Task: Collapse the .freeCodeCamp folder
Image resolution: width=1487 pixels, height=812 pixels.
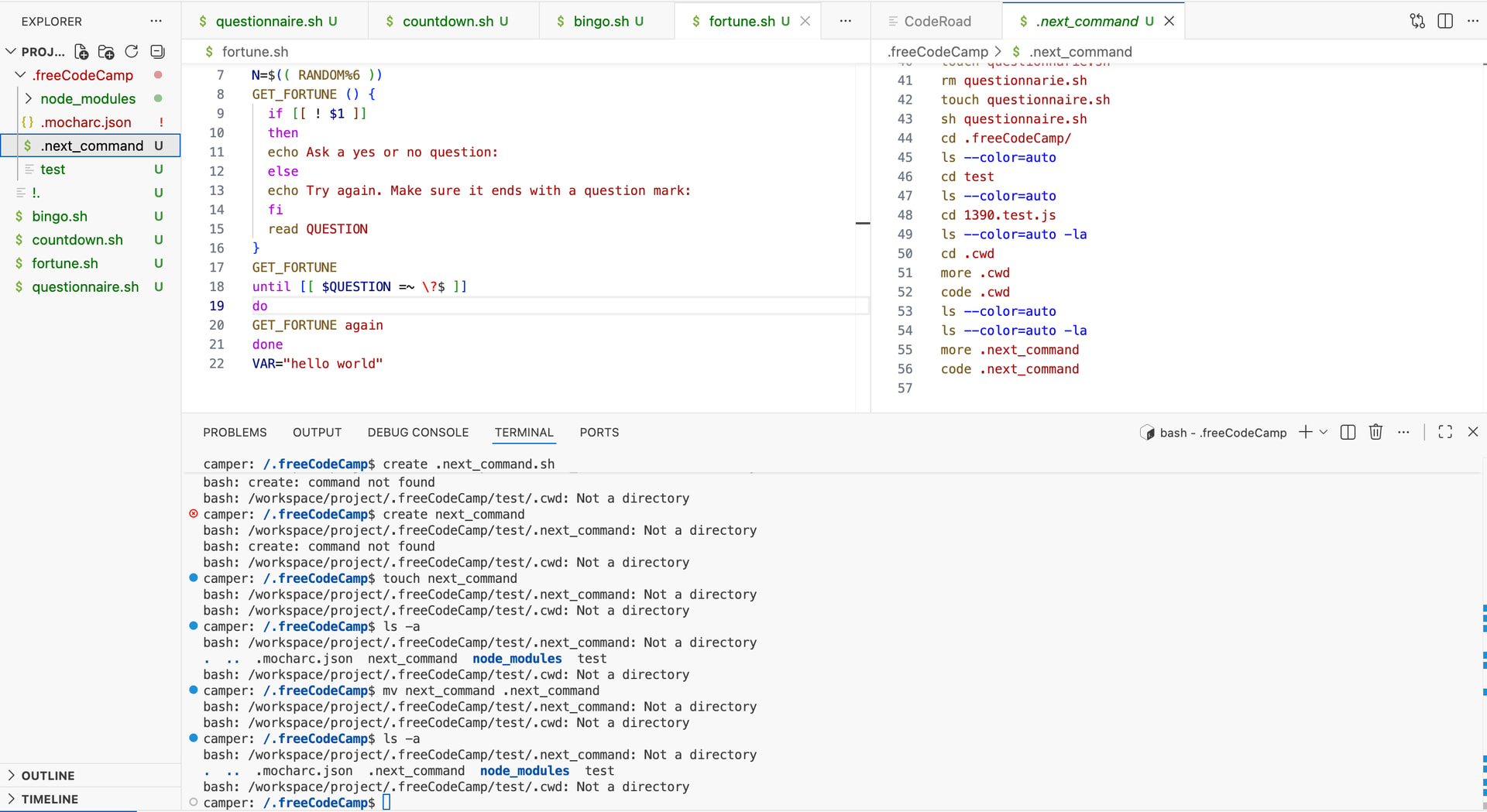Action: click(x=20, y=75)
